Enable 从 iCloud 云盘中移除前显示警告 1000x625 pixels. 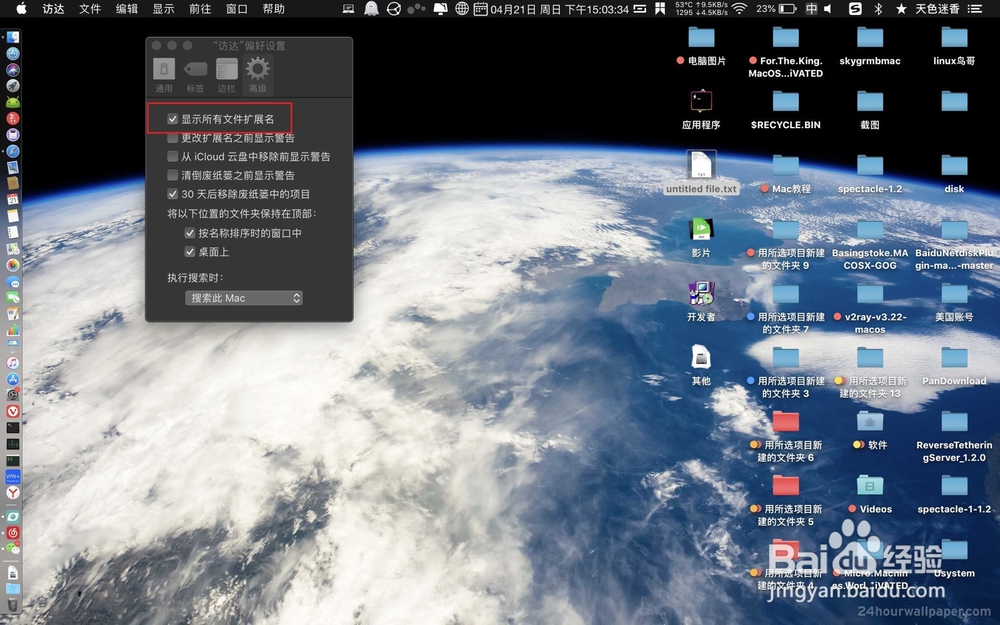point(172,156)
